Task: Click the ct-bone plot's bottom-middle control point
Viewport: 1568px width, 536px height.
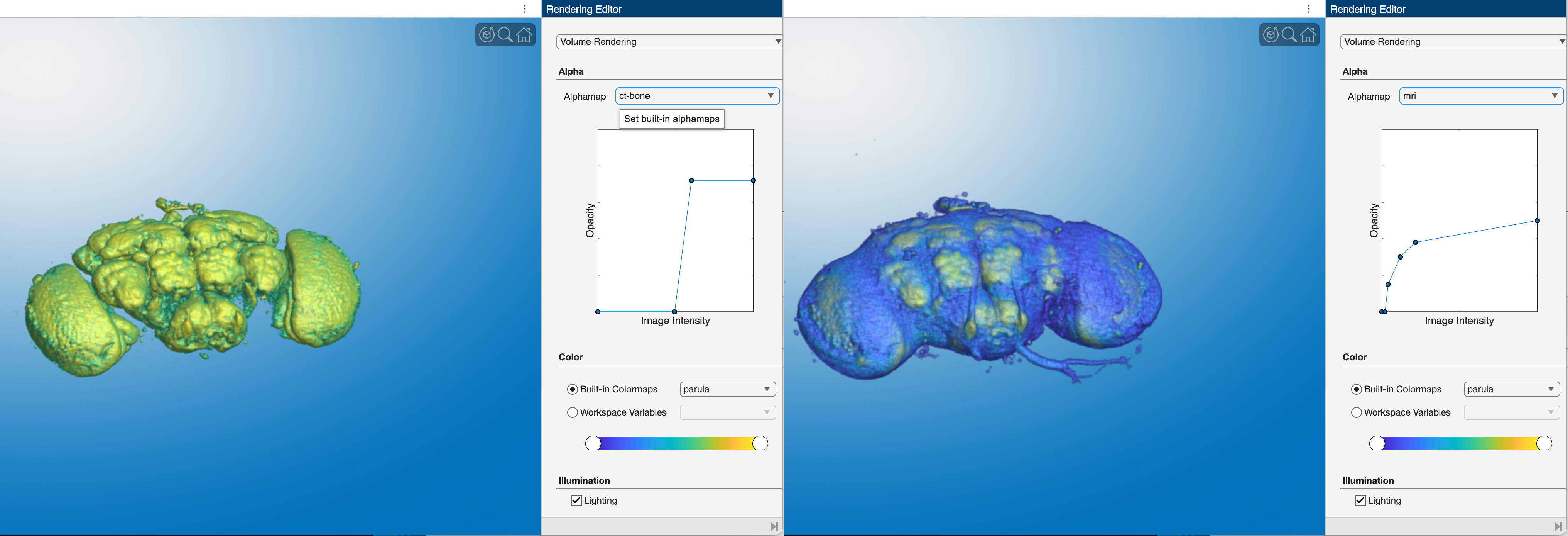Action: (674, 312)
